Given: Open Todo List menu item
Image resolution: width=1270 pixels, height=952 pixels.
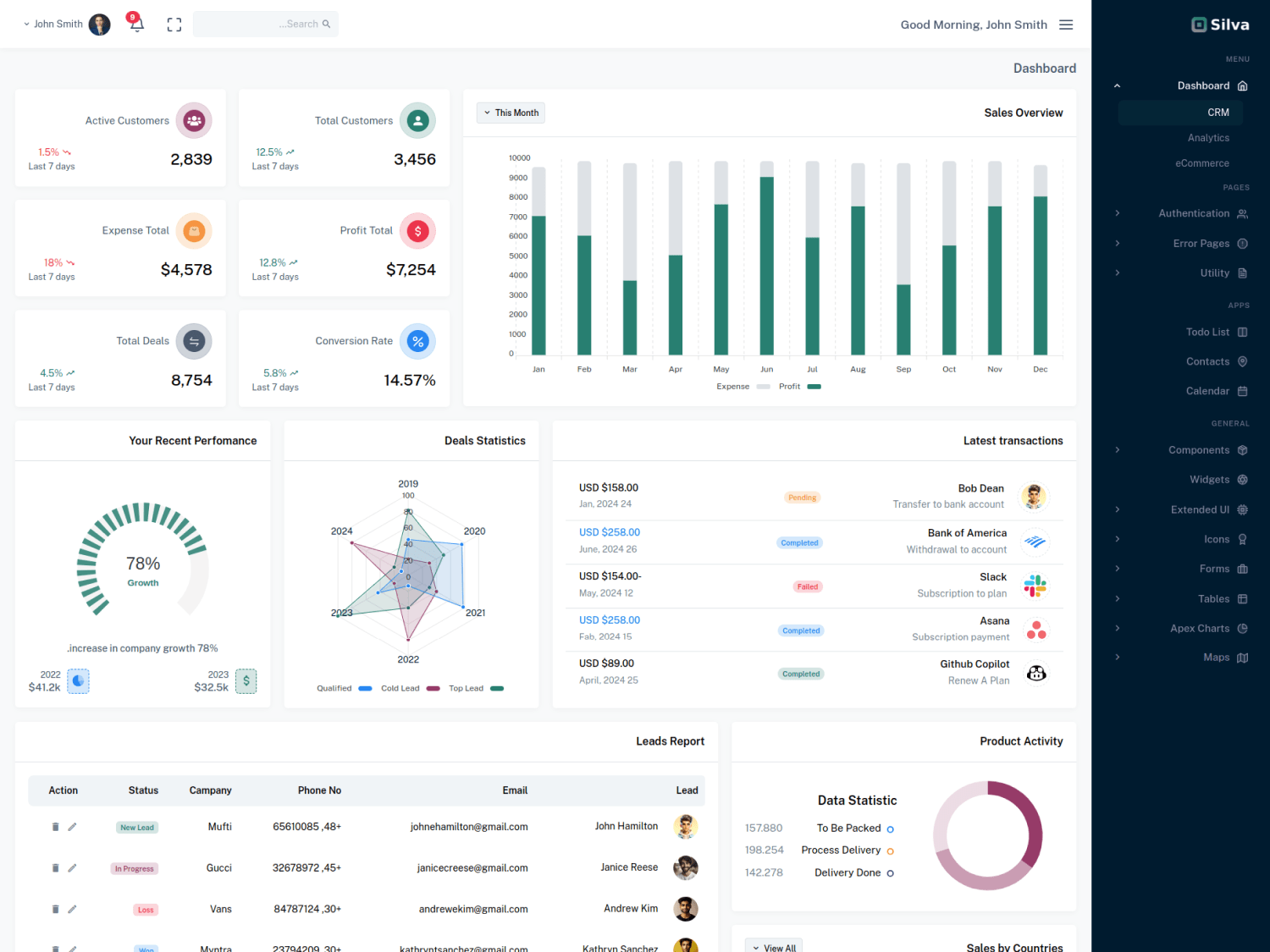Looking at the screenshot, I should pyautogui.click(x=1207, y=333).
